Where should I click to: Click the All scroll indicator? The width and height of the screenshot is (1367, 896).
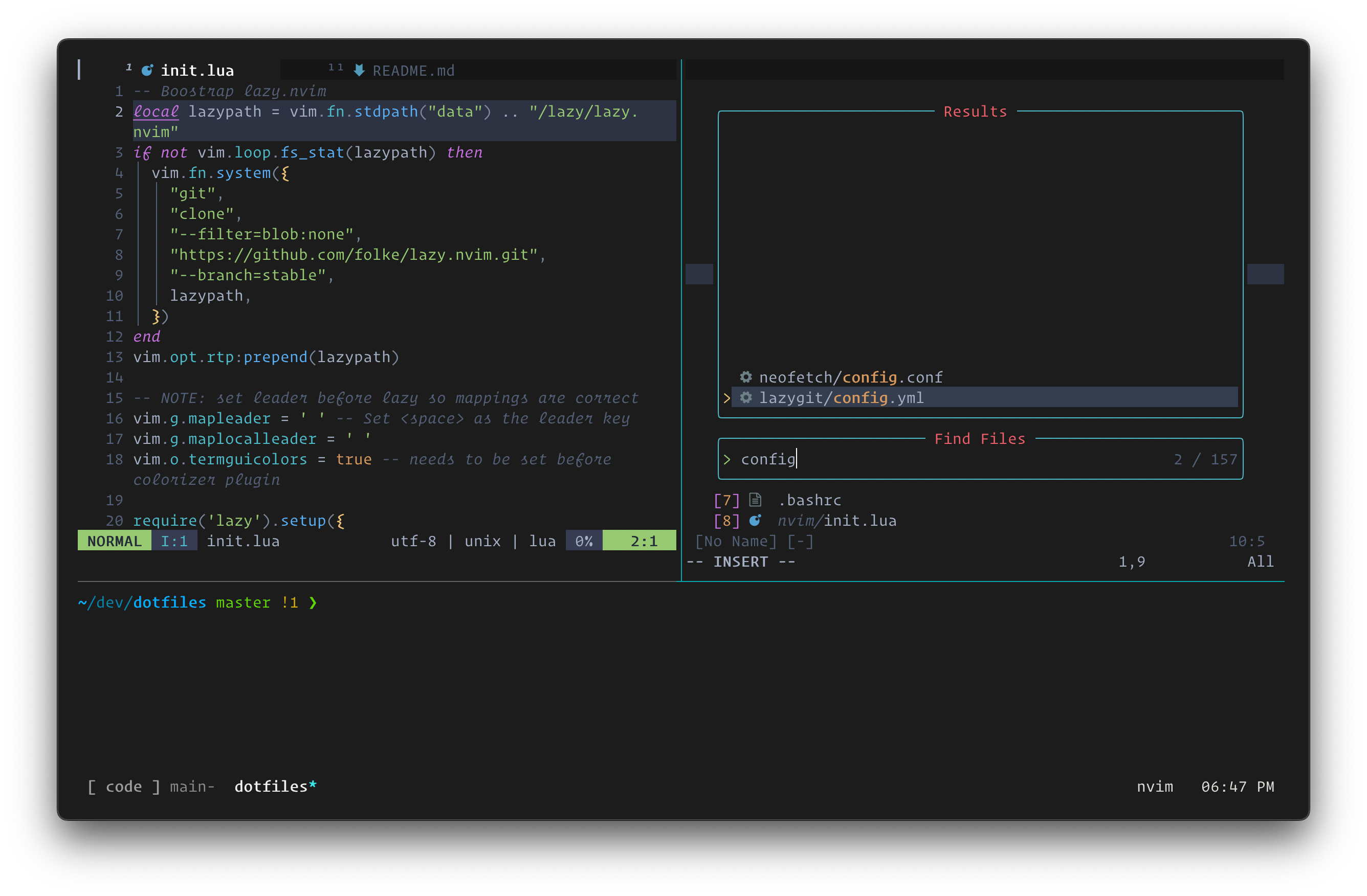[x=1260, y=562]
